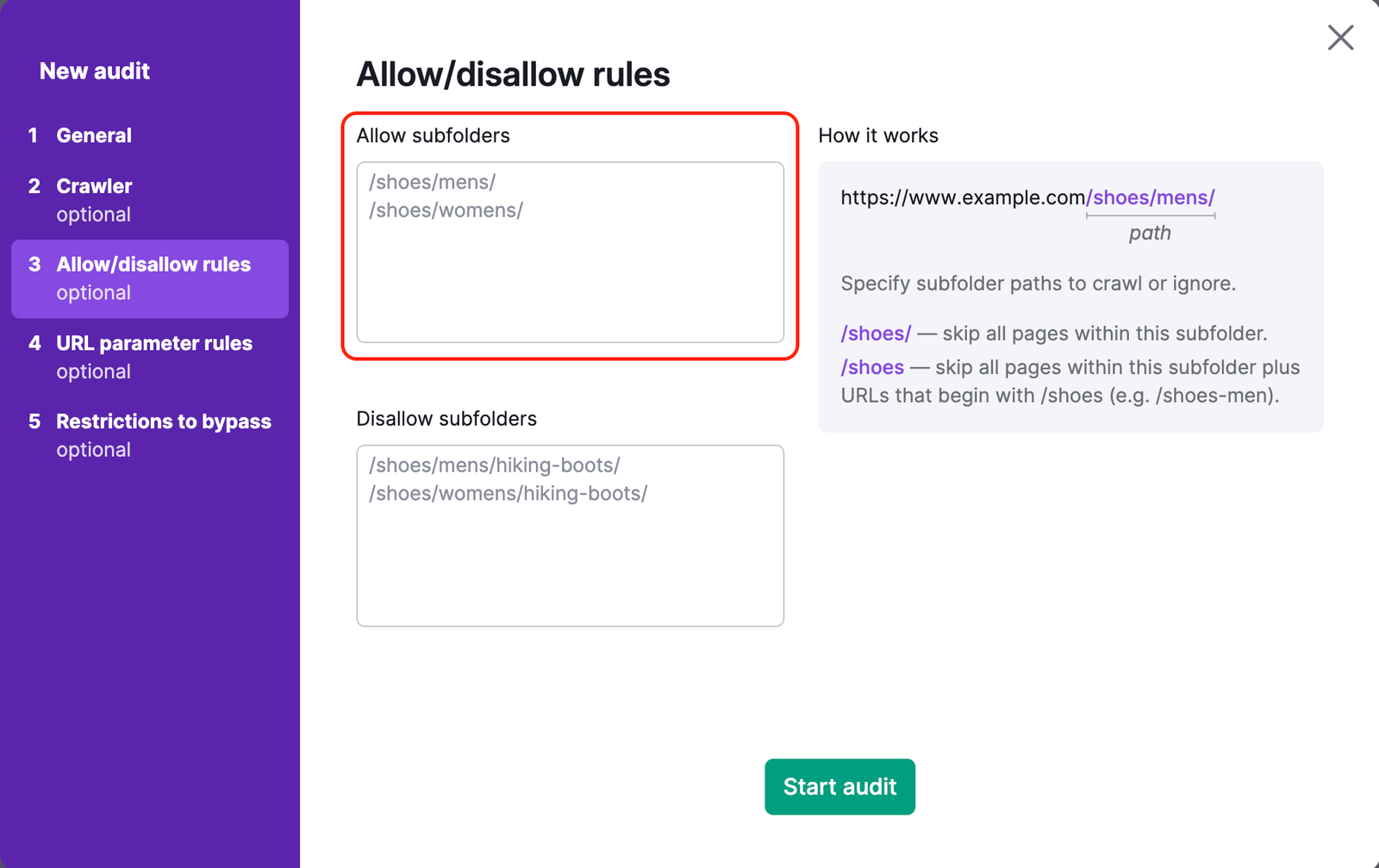Click the /shoes/mens/ path in the example URL
1379x868 pixels.
click(1151, 197)
